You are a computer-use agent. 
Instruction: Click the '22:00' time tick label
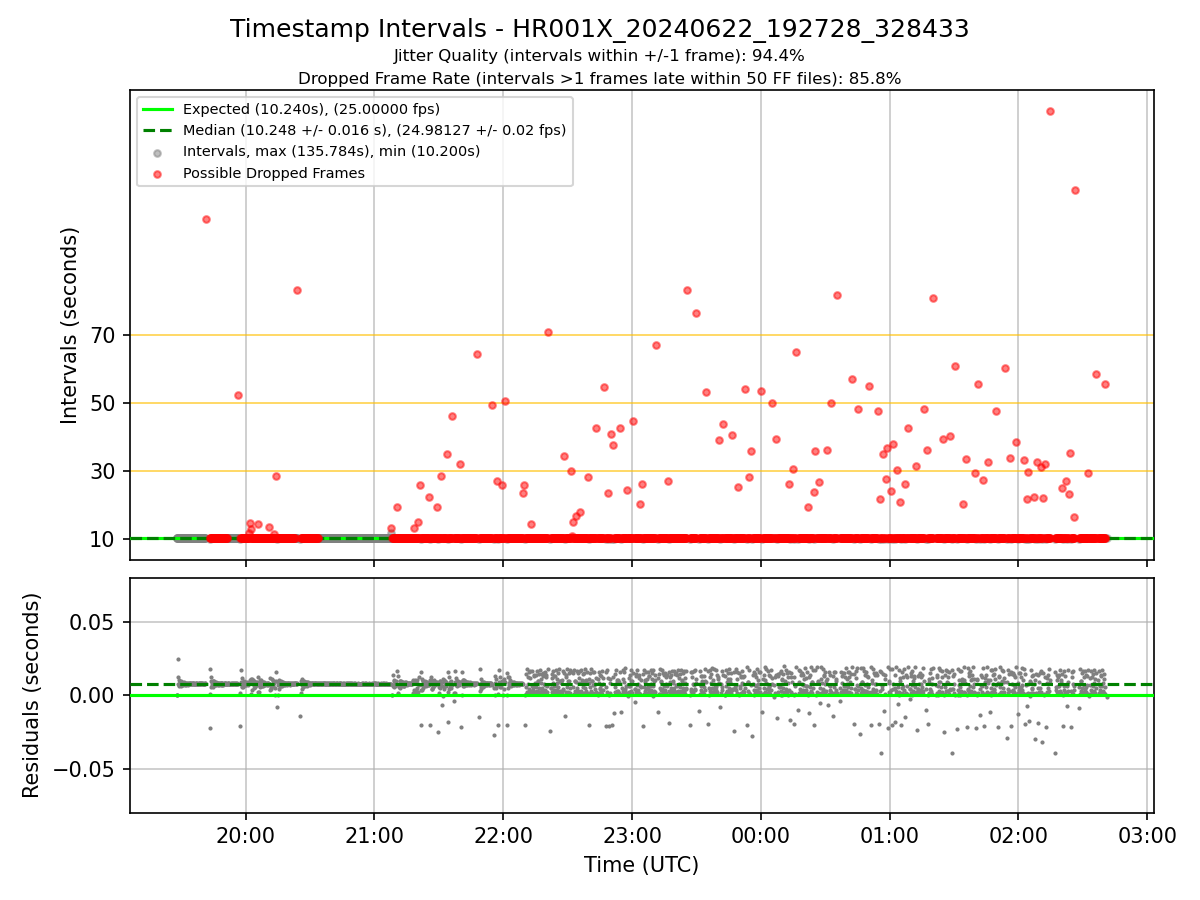[x=503, y=835]
